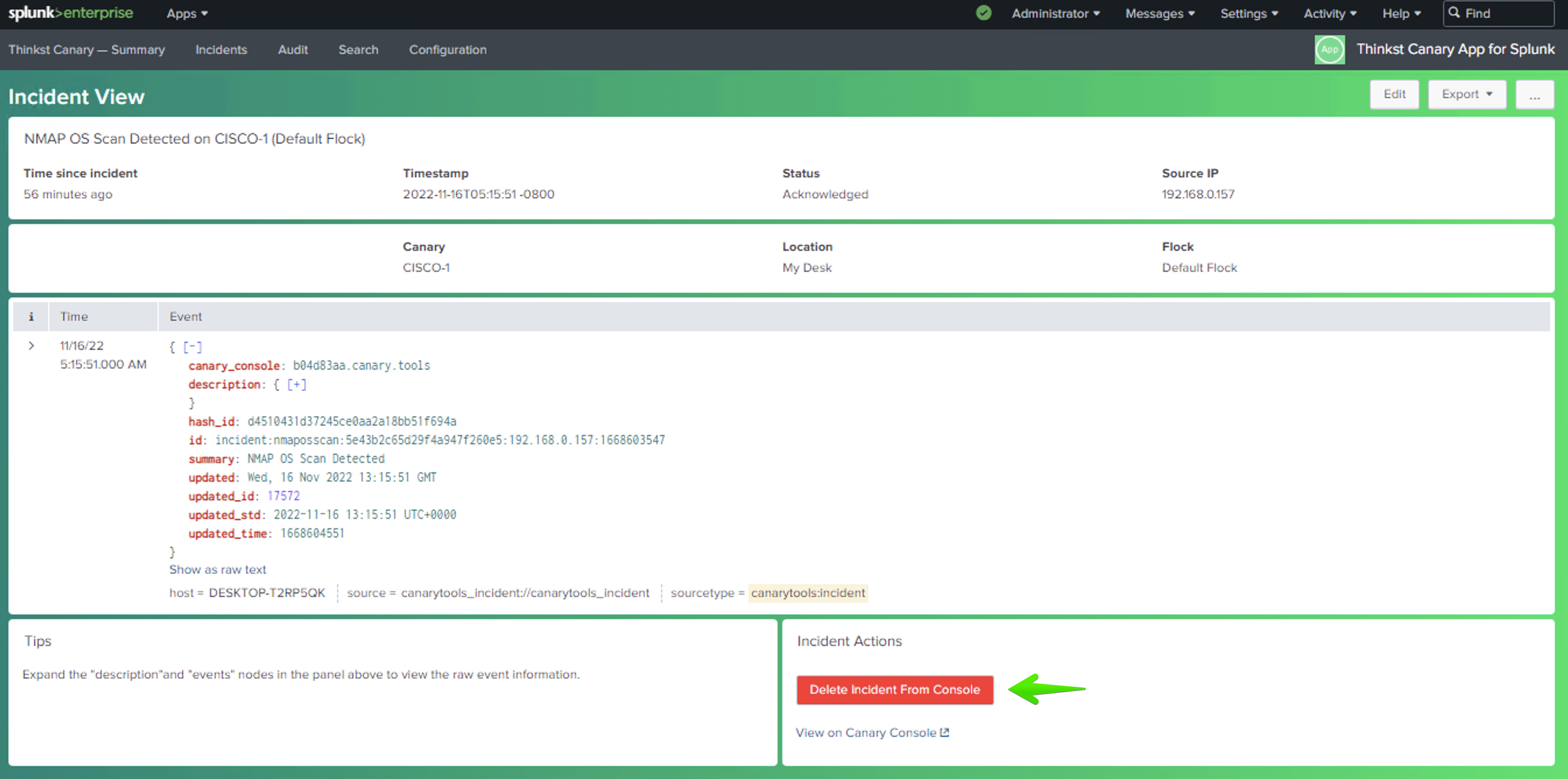1568x779 pixels.
Task: Click the updated value Wed, 16 Nov 2022
Action: click(342, 478)
